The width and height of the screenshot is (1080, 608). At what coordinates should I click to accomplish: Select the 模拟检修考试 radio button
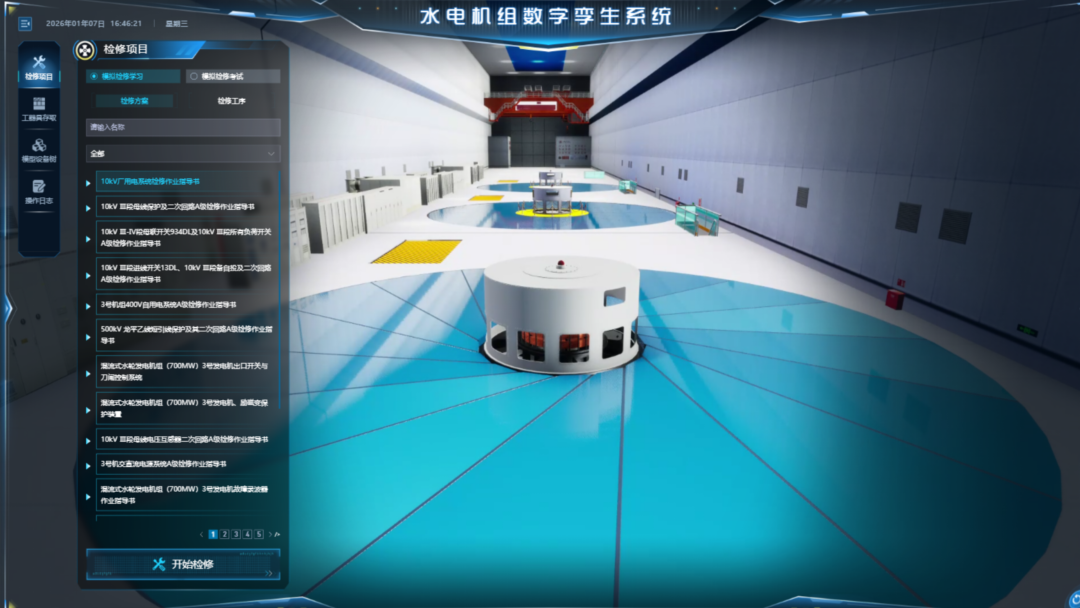[x=194, y=76]
